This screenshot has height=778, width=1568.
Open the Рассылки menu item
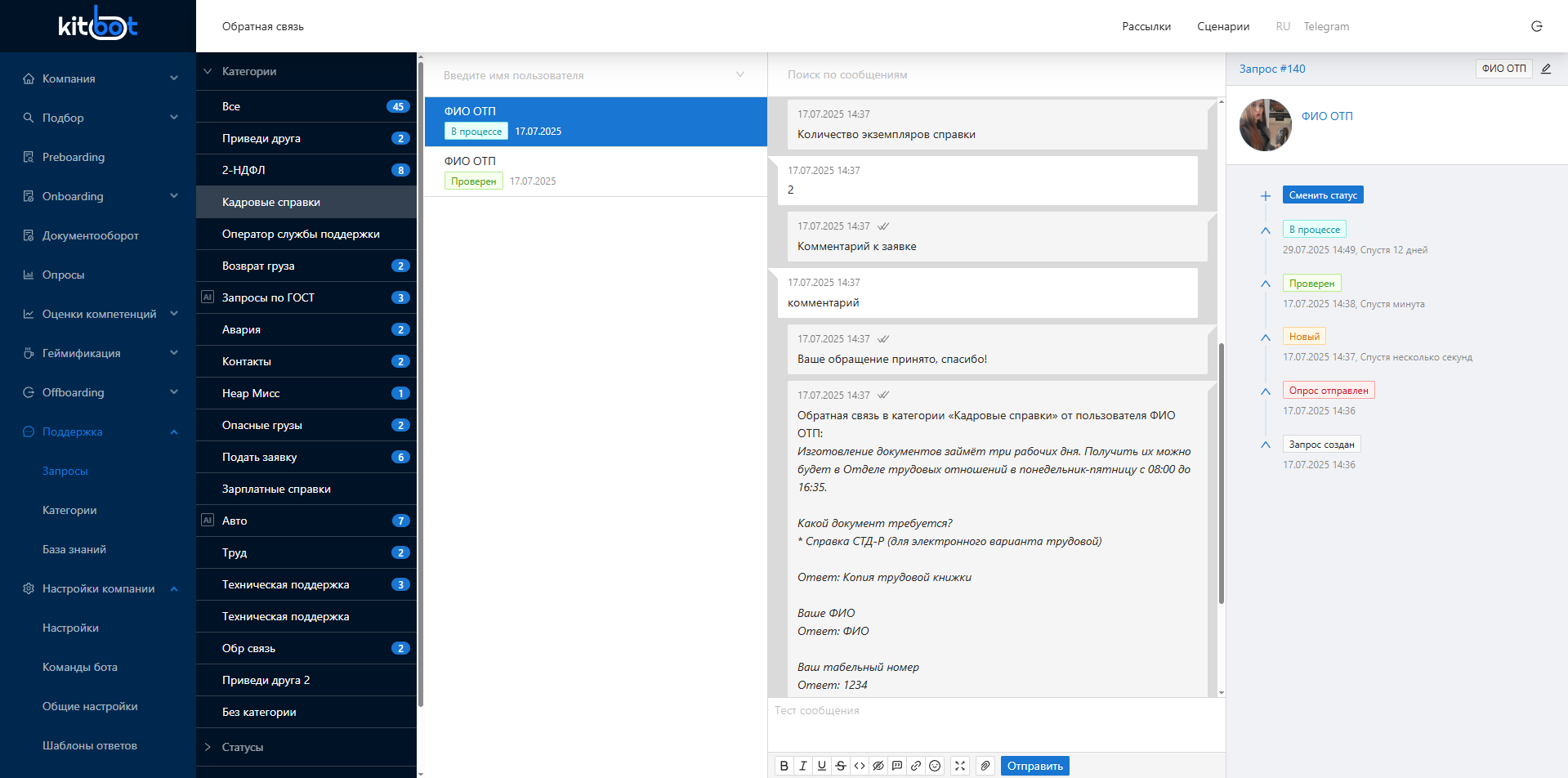[x=1146, y=26]
